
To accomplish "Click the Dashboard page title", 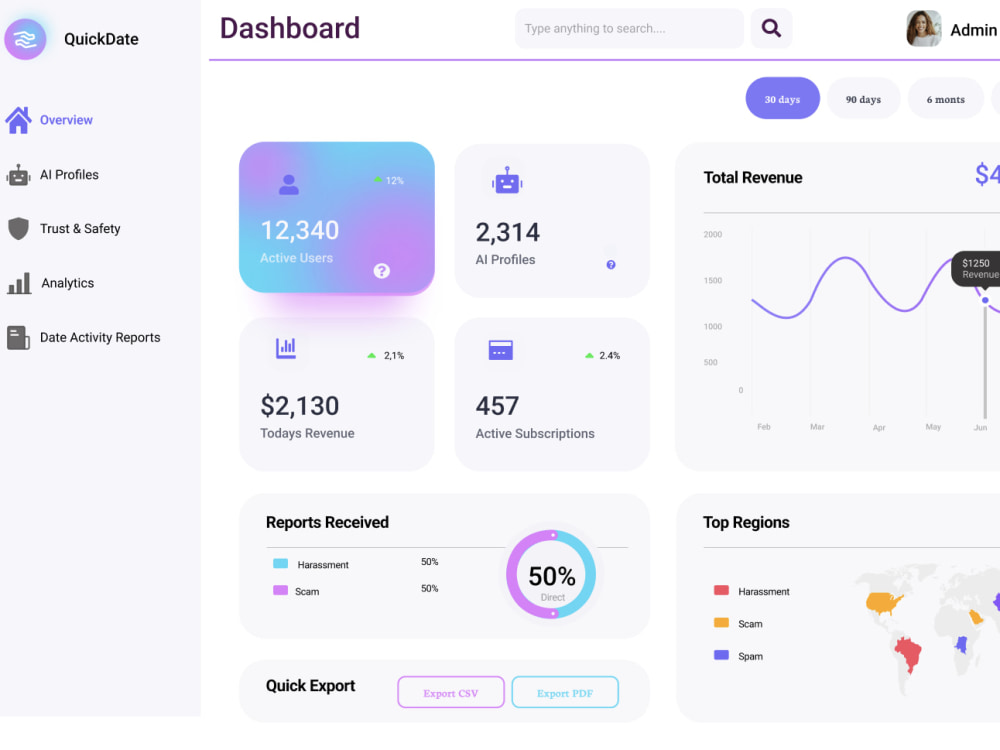I will click(290, 28).
